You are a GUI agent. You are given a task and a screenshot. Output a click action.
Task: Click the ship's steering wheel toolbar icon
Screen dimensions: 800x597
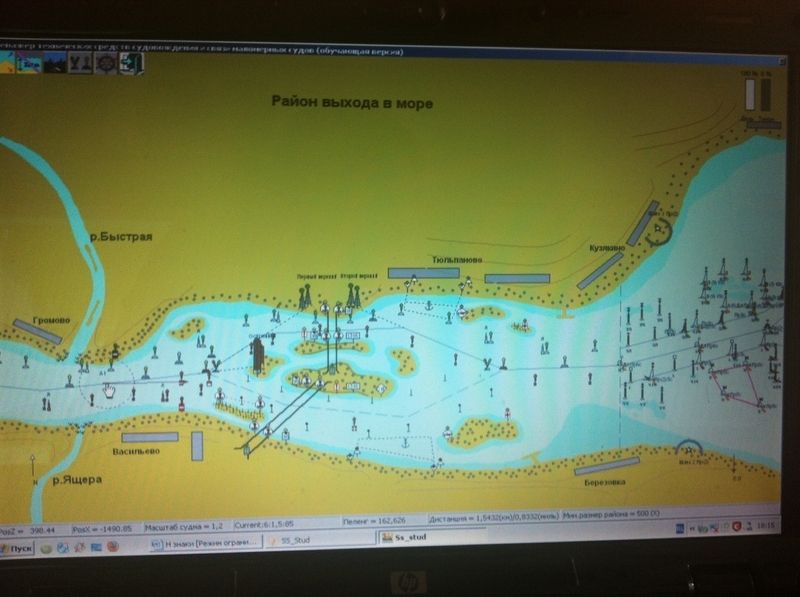click(106, 62)
